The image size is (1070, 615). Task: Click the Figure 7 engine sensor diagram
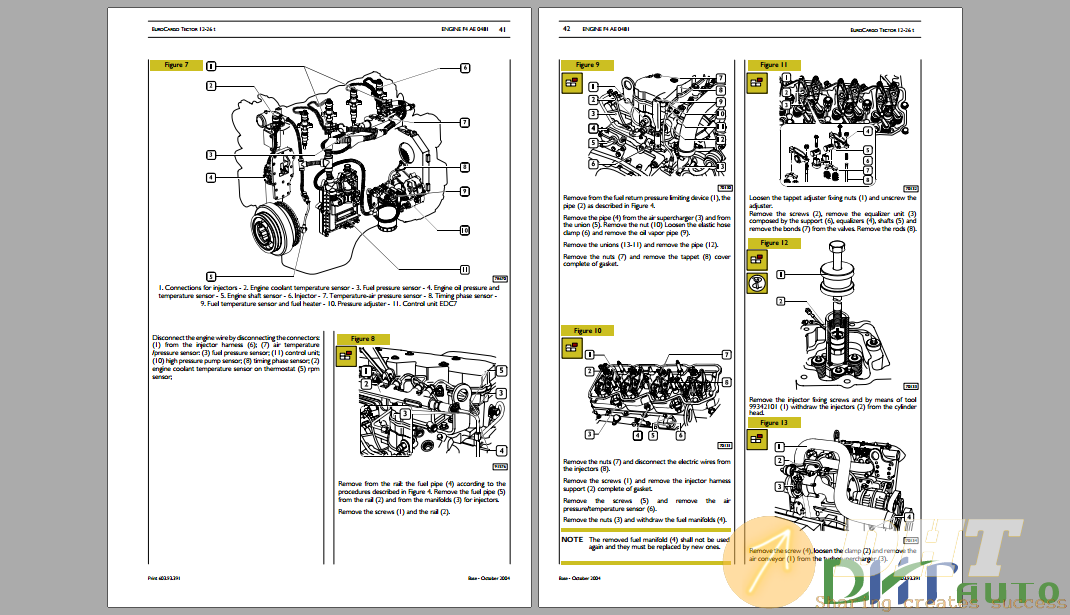click(339, 171)
